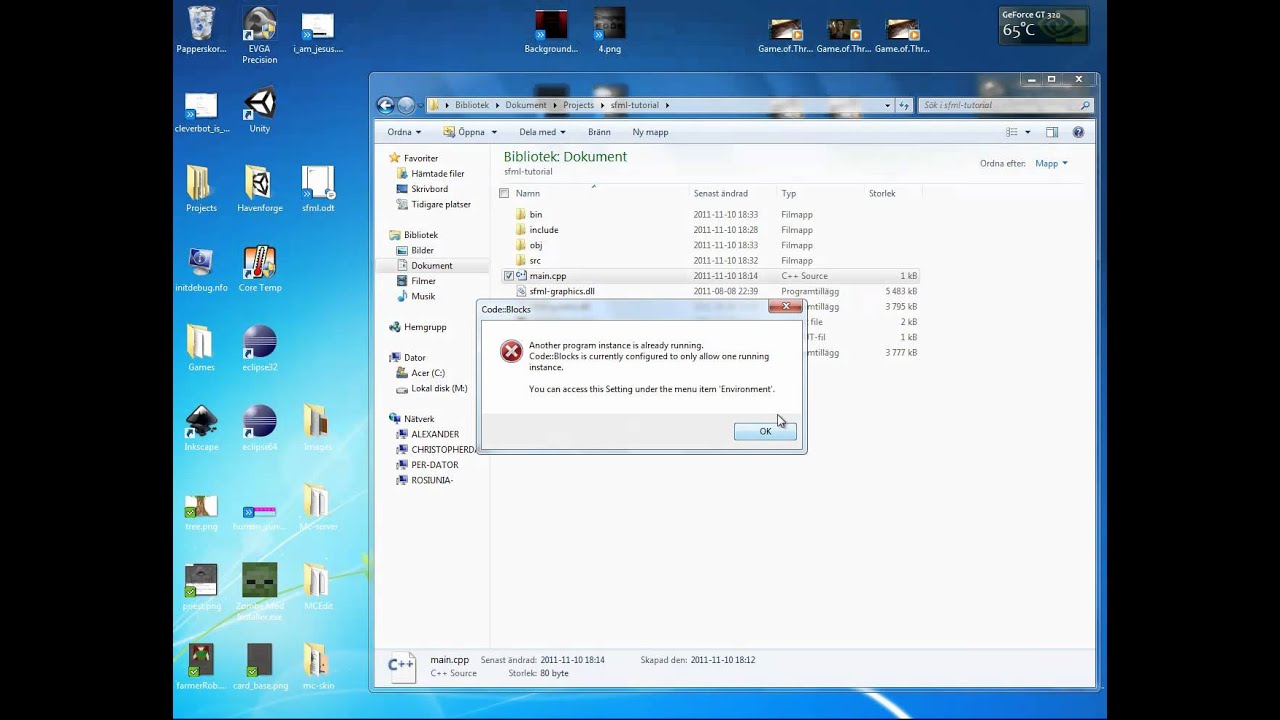Click the Bibliotek breadcrumb in the address bar
Image resolution: width=1280 pixels, height=720 pixels.
click(x=472, y=105)
